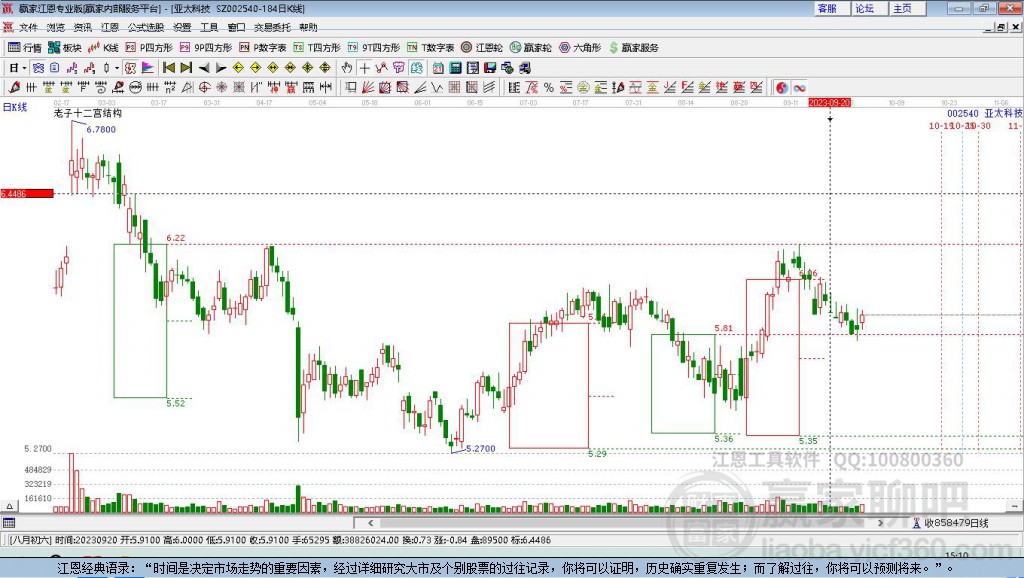
Task: Open the 六角形 hexagon tool
Action: click(580, 48)
